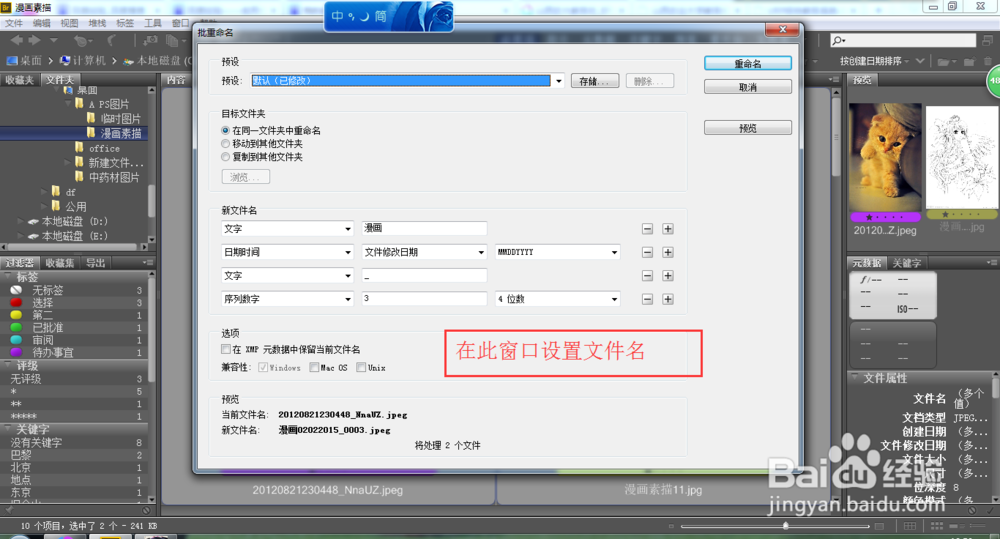1000x539 pixels.
Task: Click the 漫画 text input field
Action: point(424,228)
